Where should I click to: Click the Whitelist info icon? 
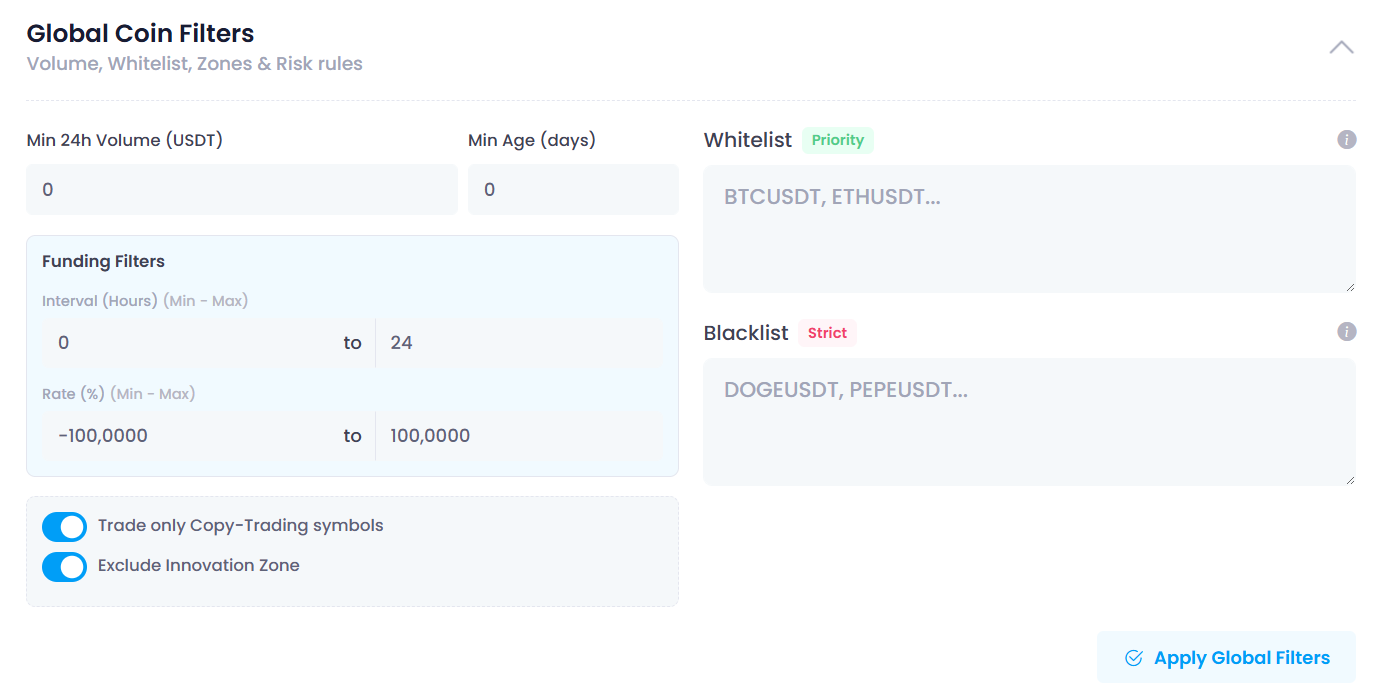(1346, 140)
